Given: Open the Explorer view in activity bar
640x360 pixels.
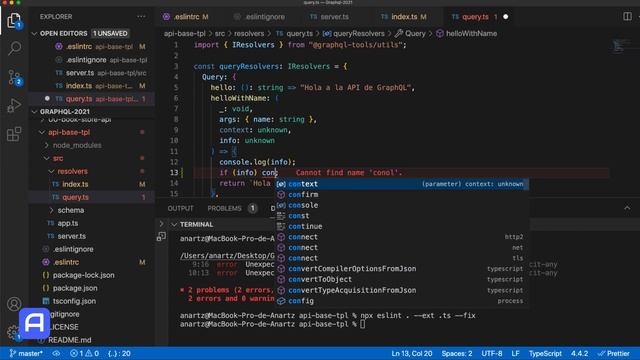Looking at the screenshot, I should [x=14, y=20].
